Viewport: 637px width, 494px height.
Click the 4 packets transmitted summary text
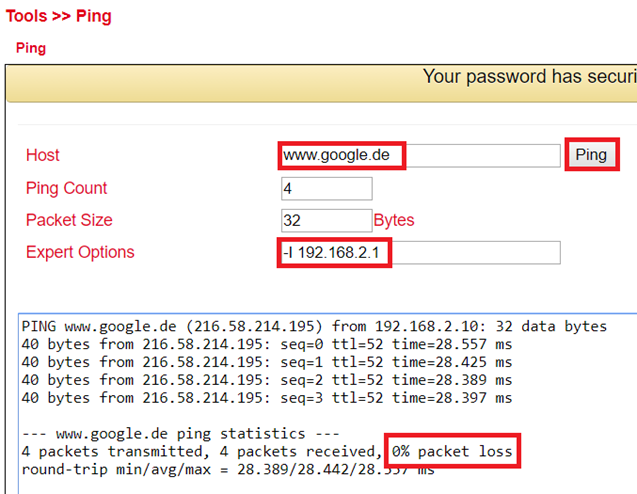116,451
